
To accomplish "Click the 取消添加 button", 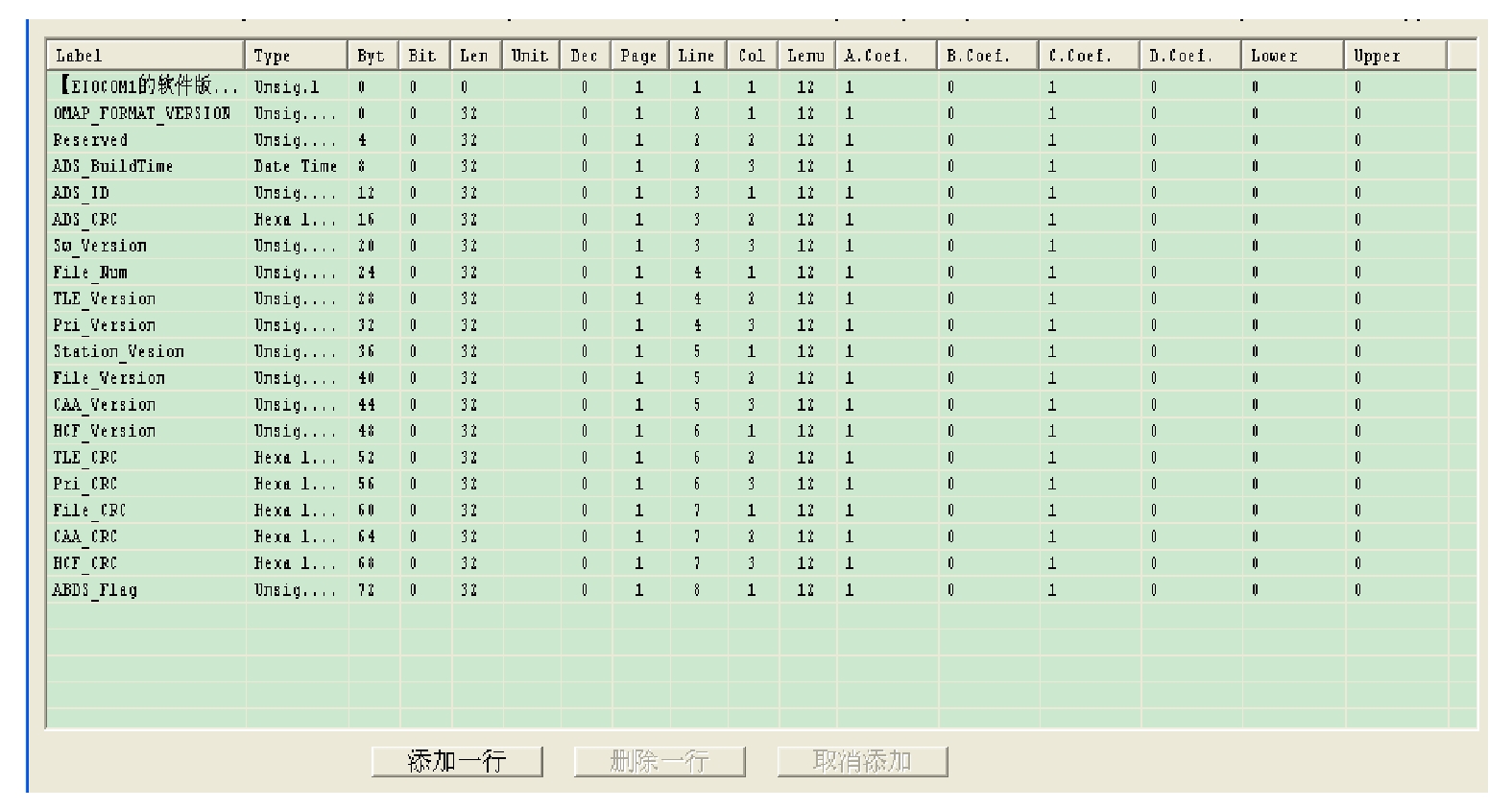I will click(862, 762).
